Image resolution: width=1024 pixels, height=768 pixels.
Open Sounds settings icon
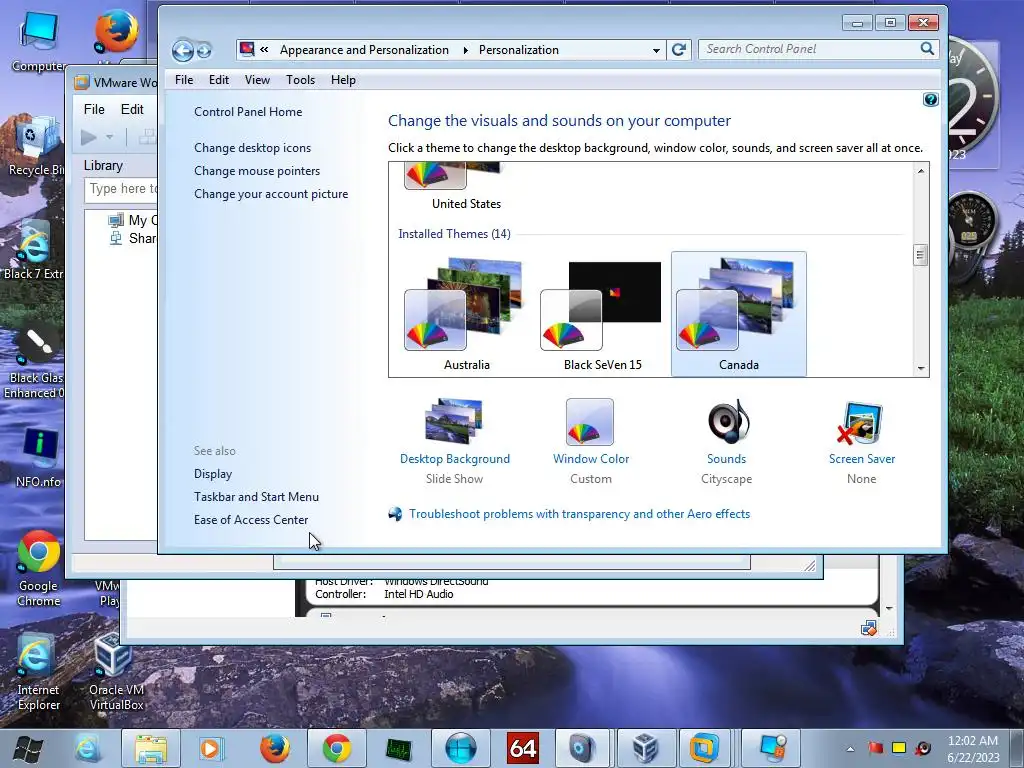click(728, 422)
